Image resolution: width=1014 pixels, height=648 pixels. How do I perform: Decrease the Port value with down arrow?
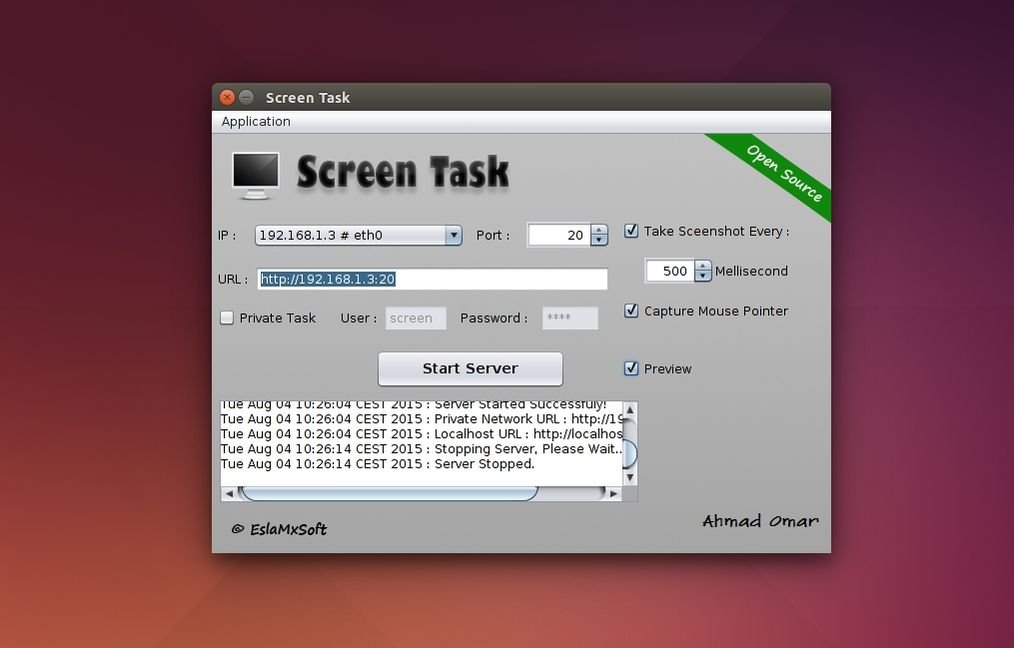point(599,241)
